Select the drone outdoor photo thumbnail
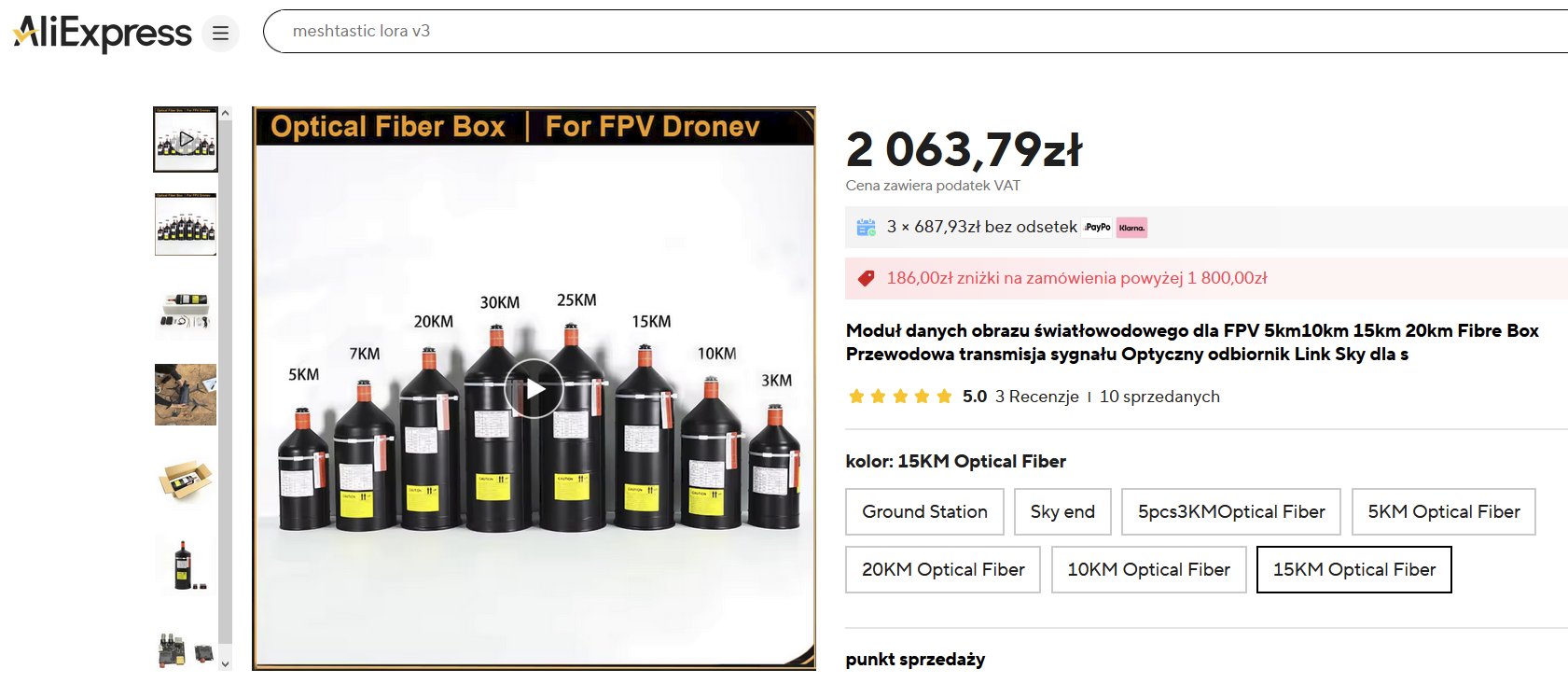This screenshot has width=1568, height=683. 186,395
